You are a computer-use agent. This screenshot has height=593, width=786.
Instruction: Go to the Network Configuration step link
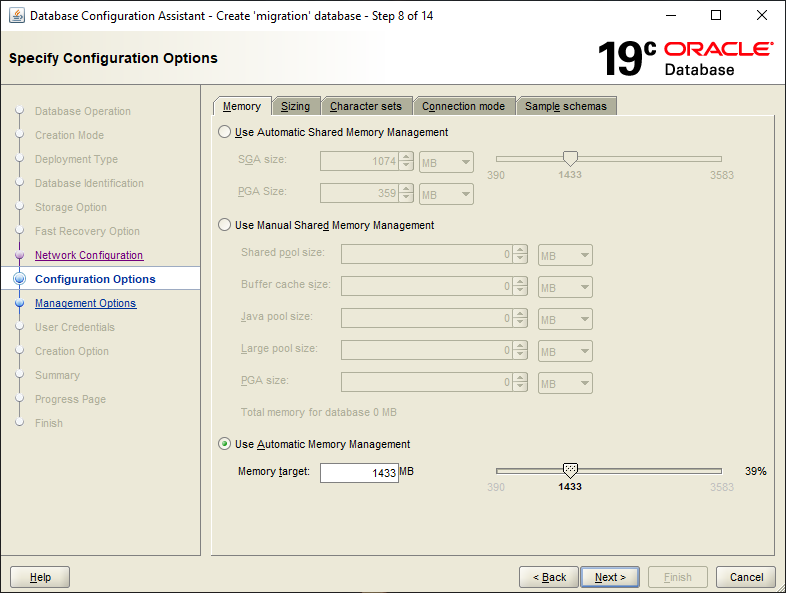pos(89,256)
